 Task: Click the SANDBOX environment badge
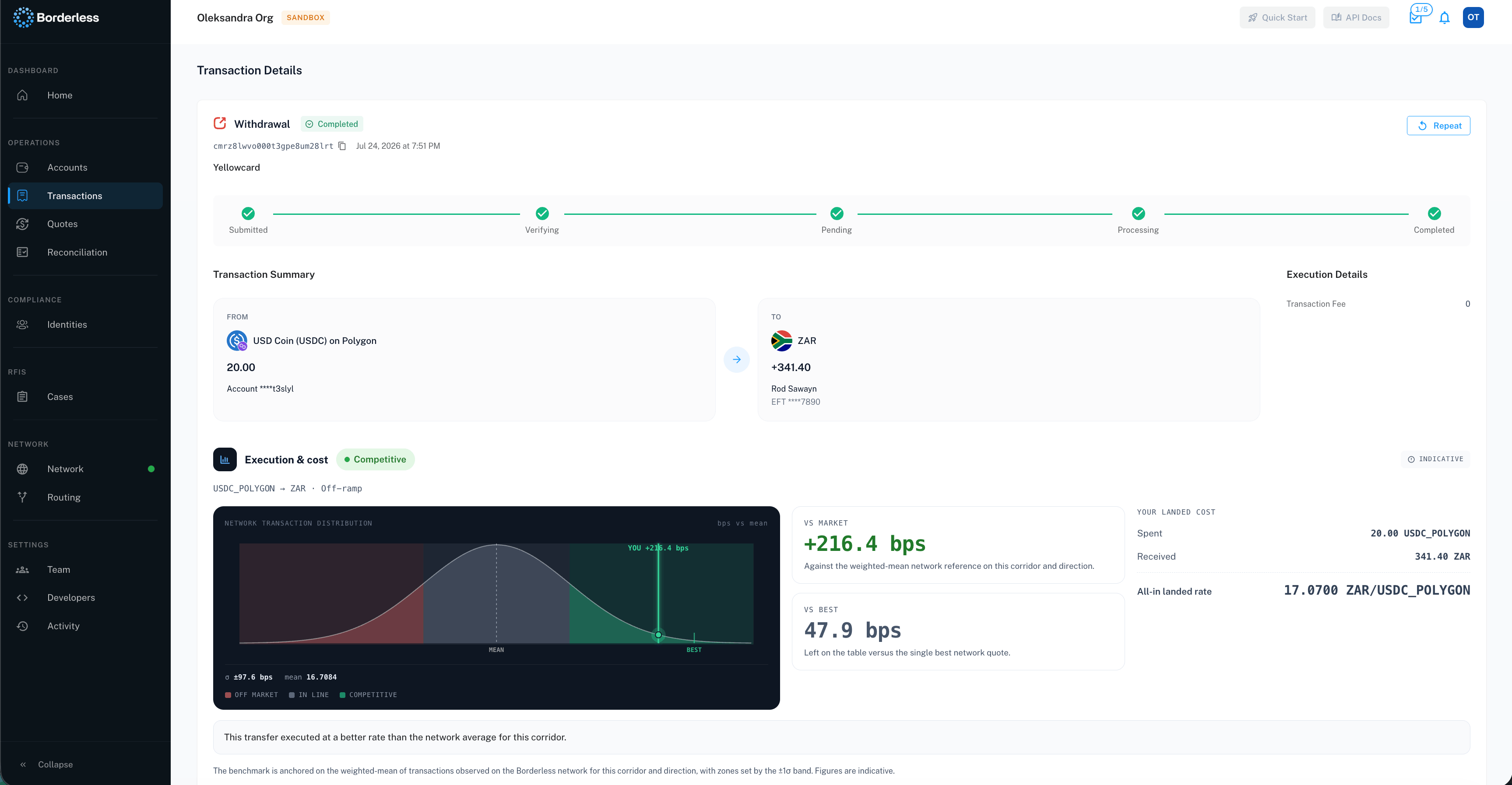[x=305, y=18]
